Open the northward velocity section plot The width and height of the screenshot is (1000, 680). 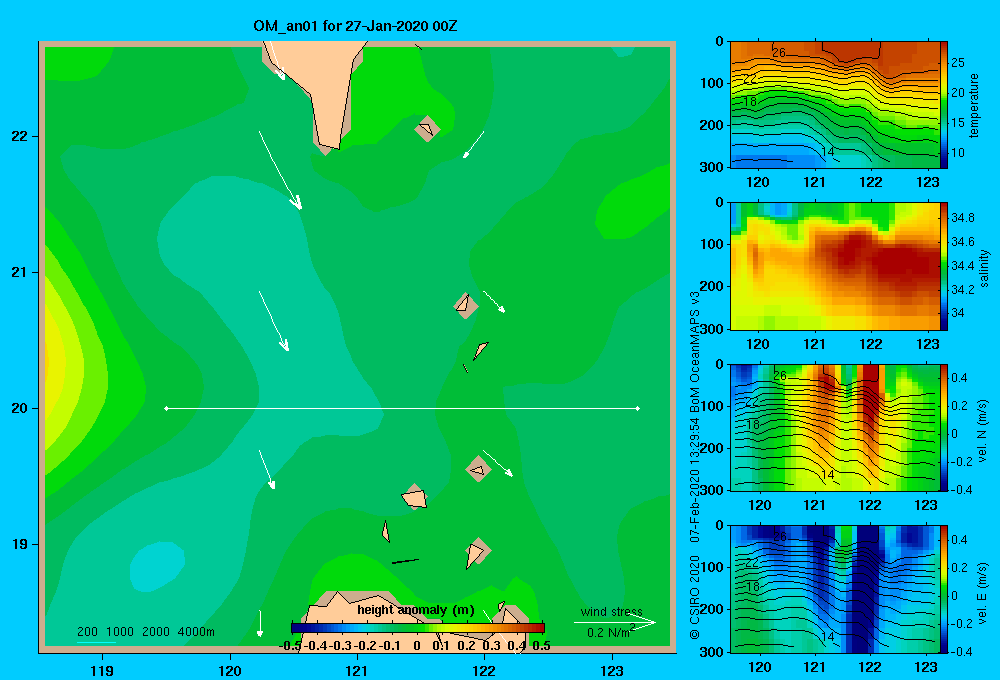coord(835,427)
